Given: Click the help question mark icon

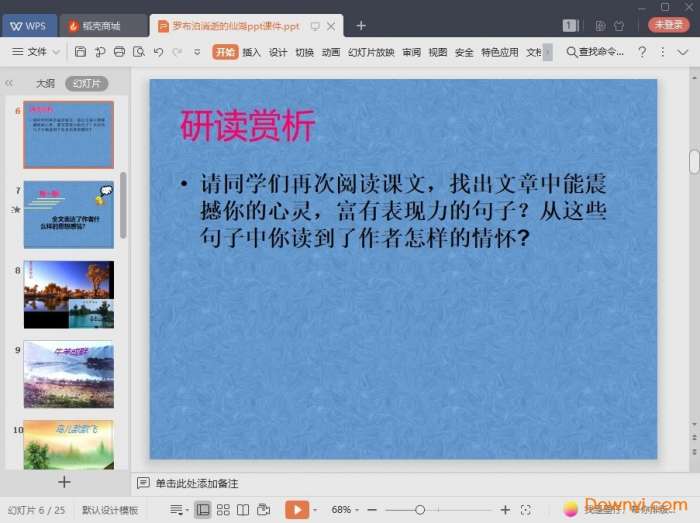Looking at the screenshot, I should pyautogui.click(x=642, y=52).
